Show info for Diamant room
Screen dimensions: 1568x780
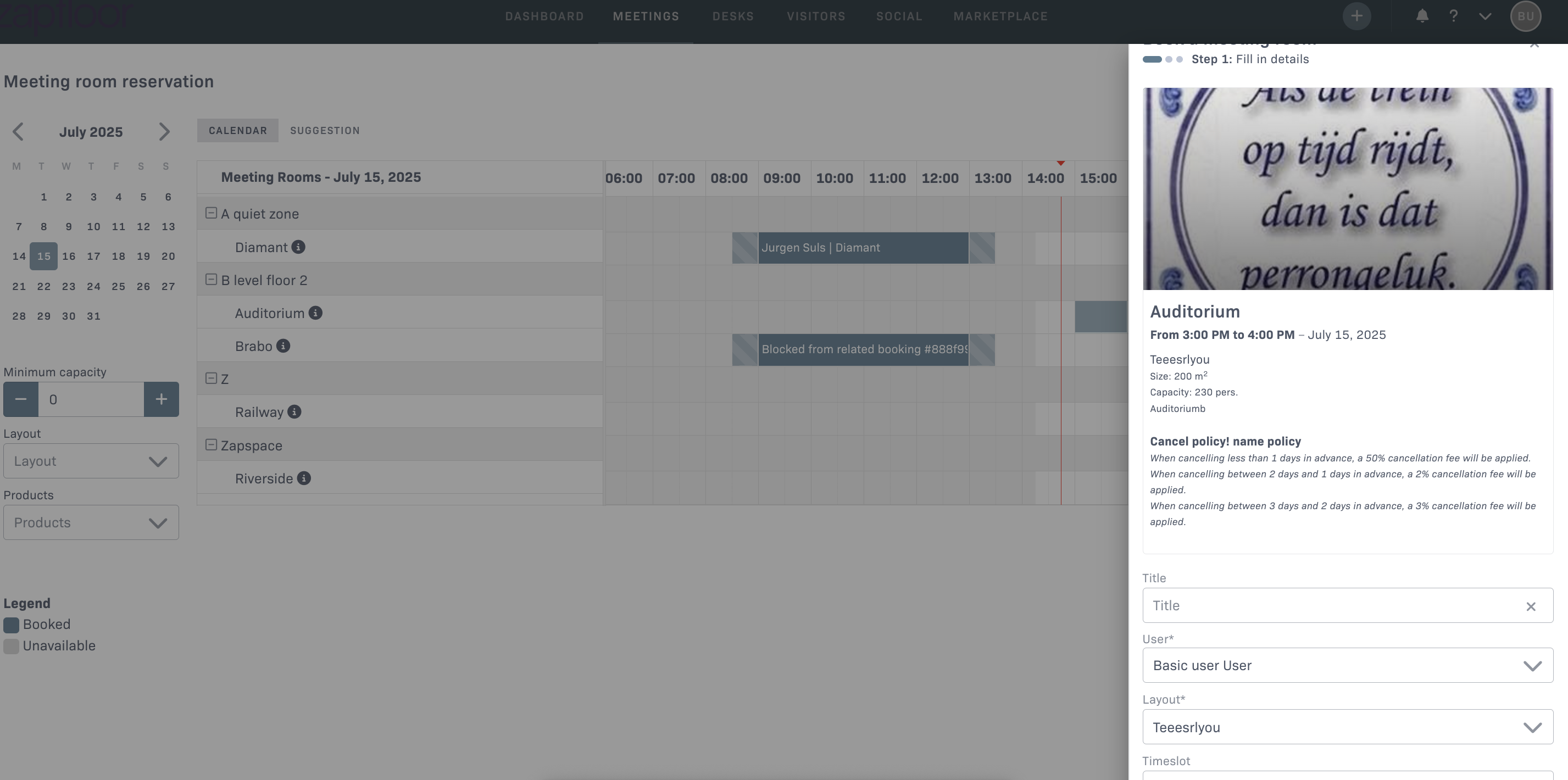tap(298, 247)
